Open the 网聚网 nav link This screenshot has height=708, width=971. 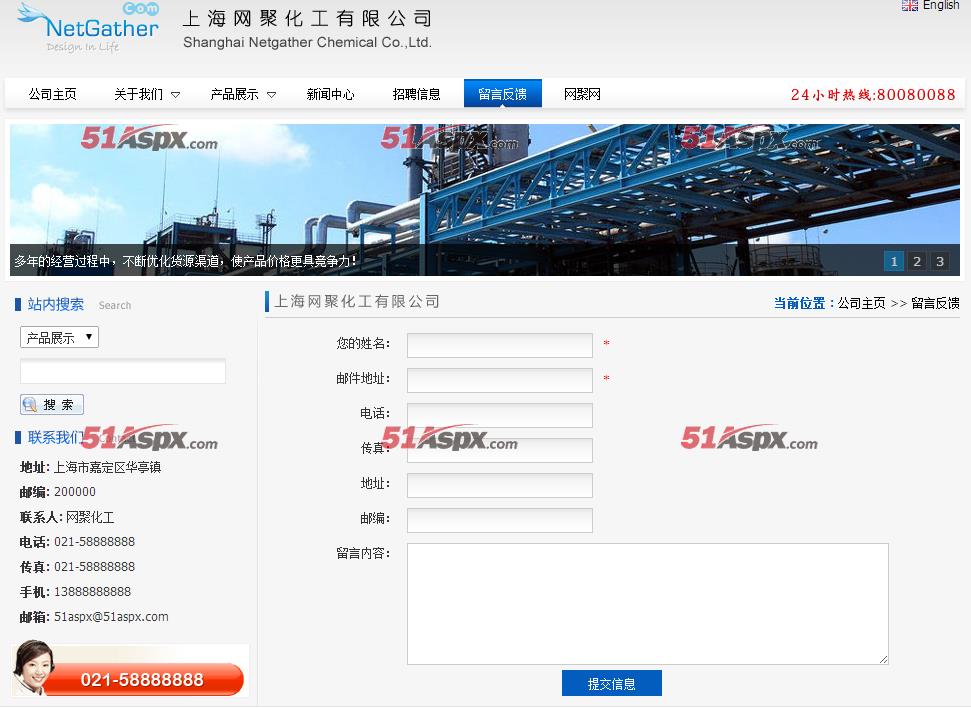[582, 94]
